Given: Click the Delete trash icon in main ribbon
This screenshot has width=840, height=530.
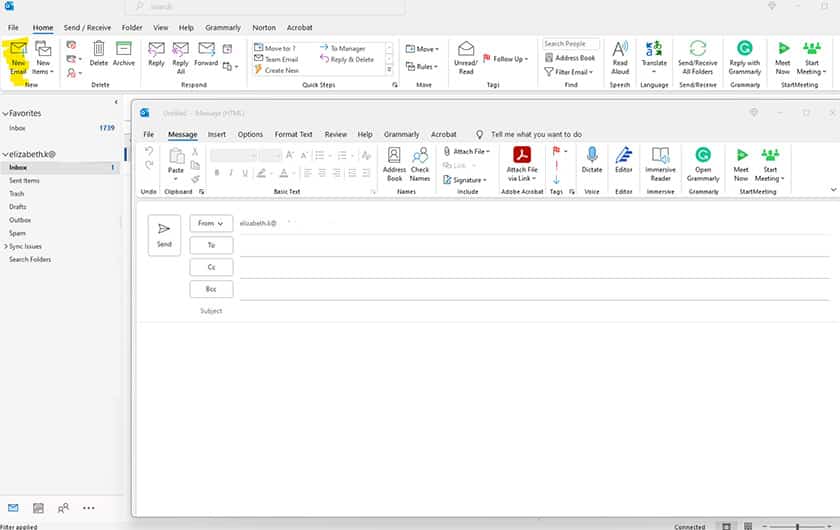Looking at the screenshot, I should (99, 54).
